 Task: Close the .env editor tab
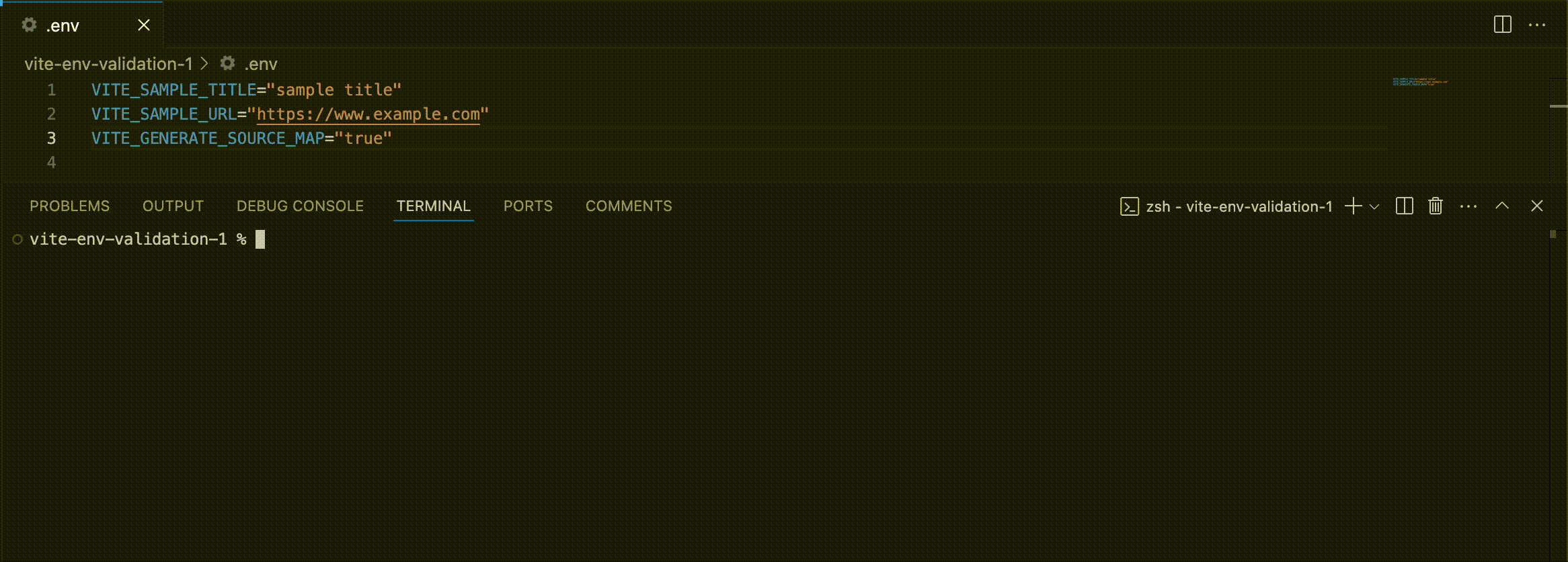coord(144,25)
